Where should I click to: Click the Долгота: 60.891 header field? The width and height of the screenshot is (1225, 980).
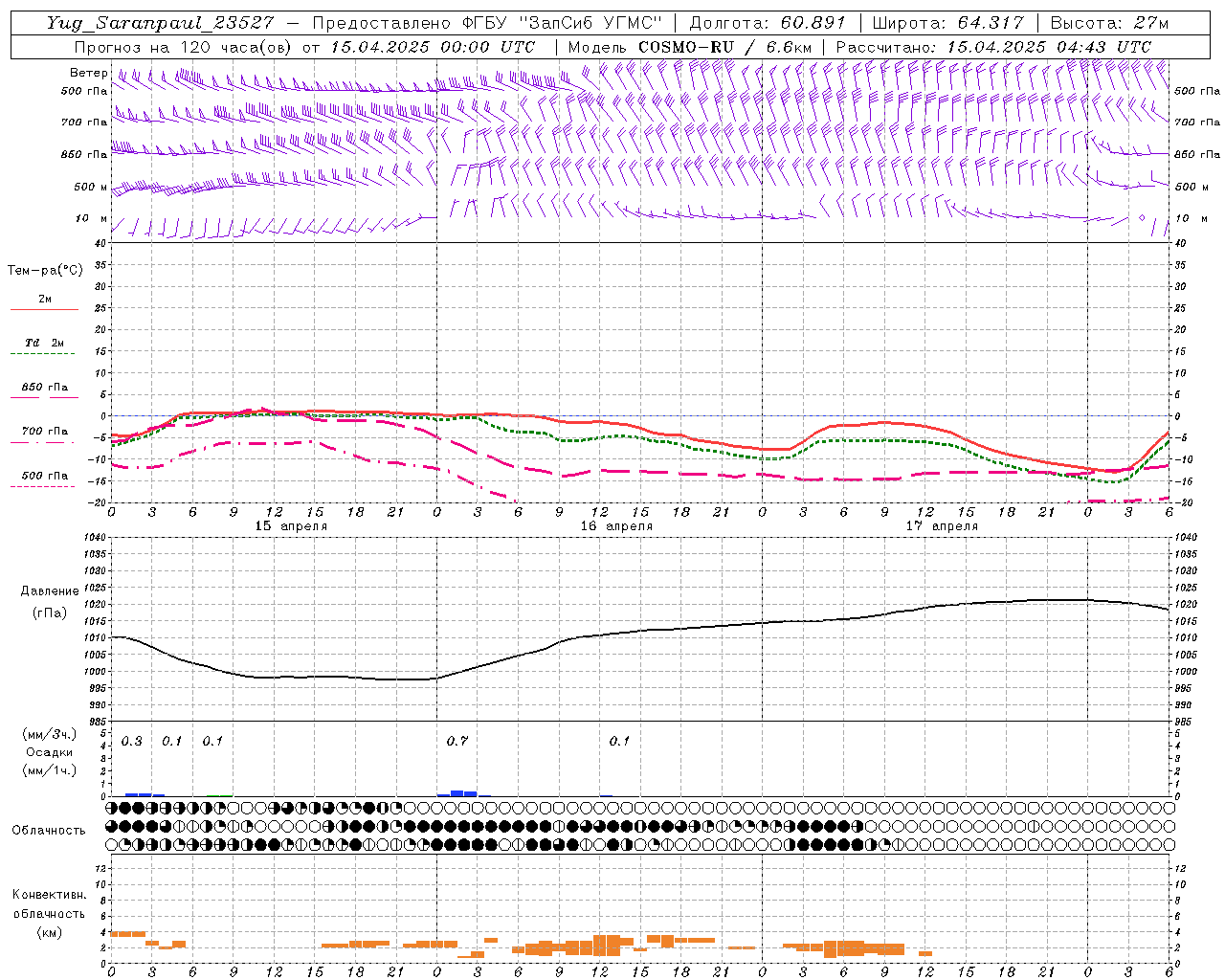click(768, 23)
